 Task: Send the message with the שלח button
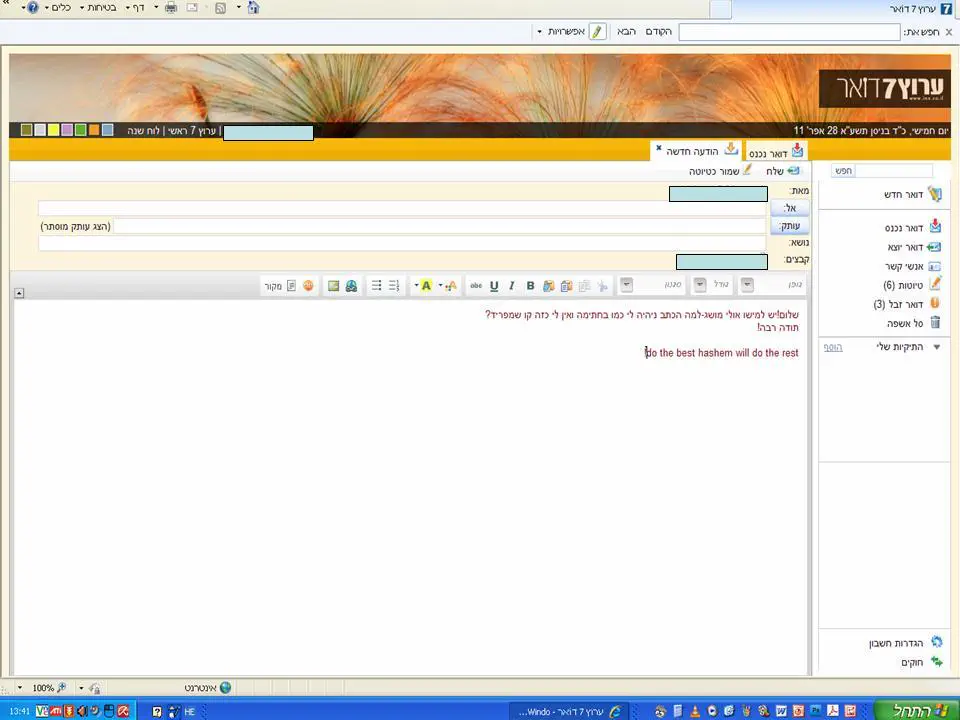pyautogui.click(x=774, y=171)
